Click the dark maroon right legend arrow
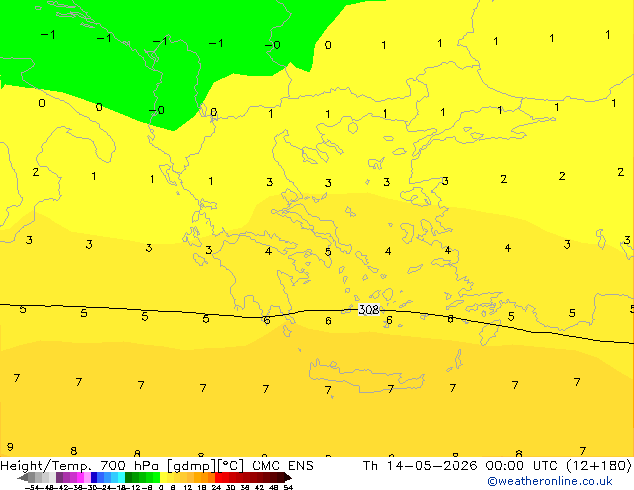The height and width of the screenshot is (490, 634). 288,477
